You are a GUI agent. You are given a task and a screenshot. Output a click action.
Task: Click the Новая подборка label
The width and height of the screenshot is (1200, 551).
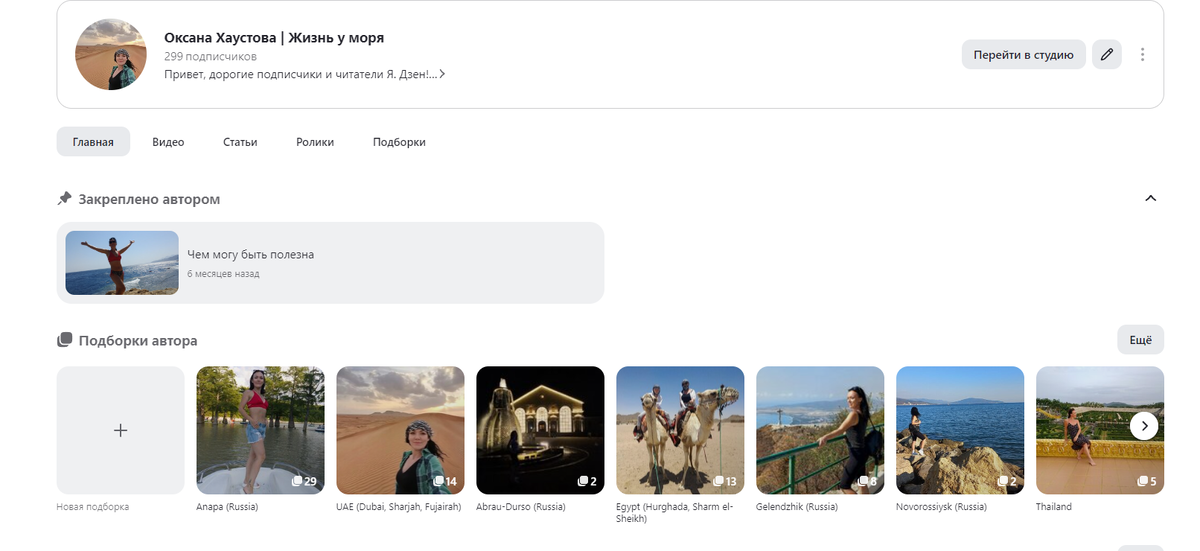(93, 507)
